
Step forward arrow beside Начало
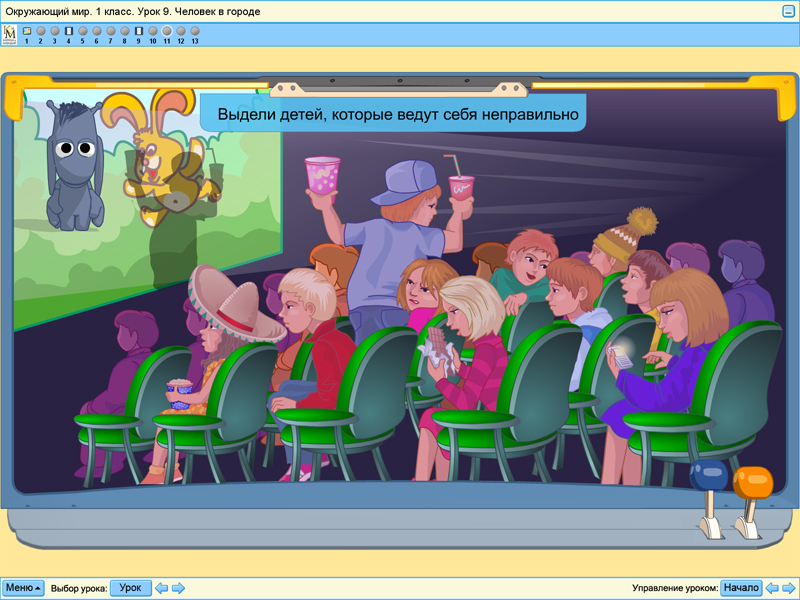pyautogui.click(x=789, y=588)
